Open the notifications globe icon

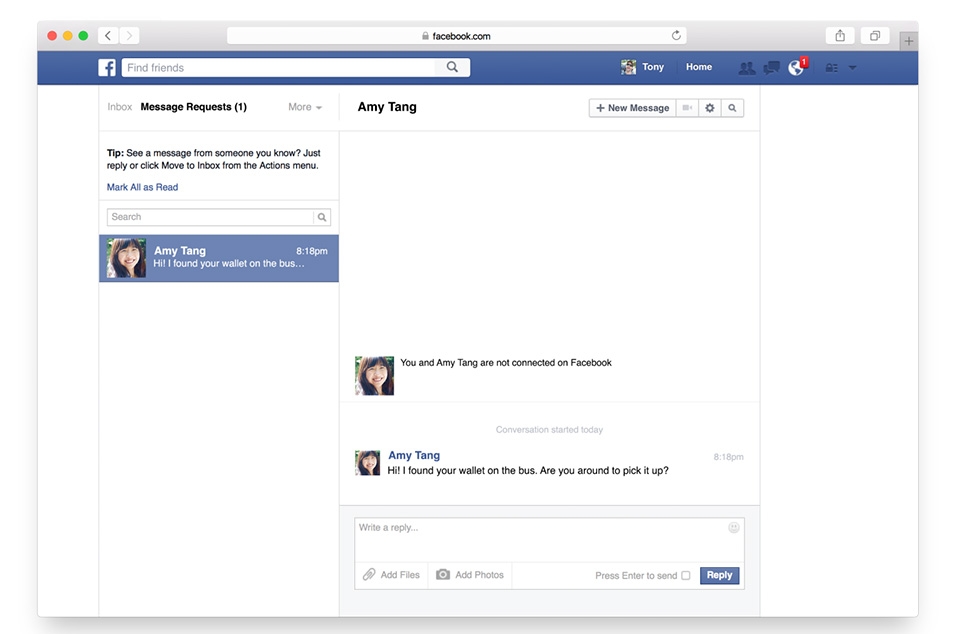pos(796,68)
